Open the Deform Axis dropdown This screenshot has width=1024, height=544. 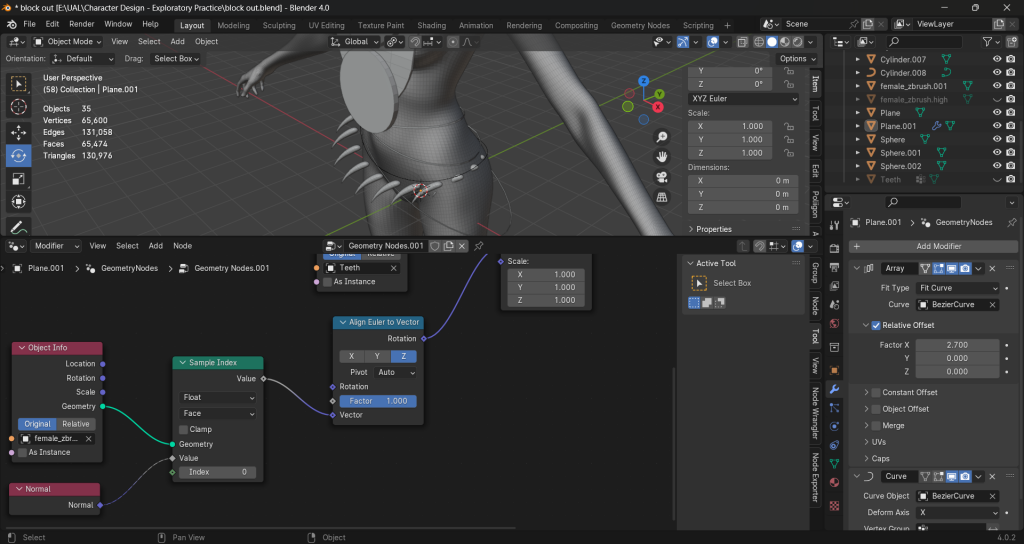point(957,513)
